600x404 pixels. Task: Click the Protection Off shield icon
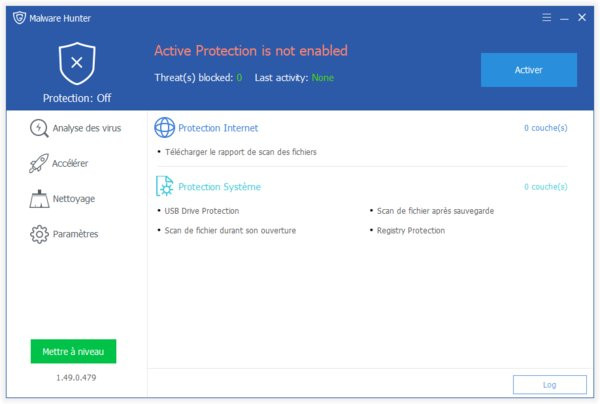click(77, 63)
